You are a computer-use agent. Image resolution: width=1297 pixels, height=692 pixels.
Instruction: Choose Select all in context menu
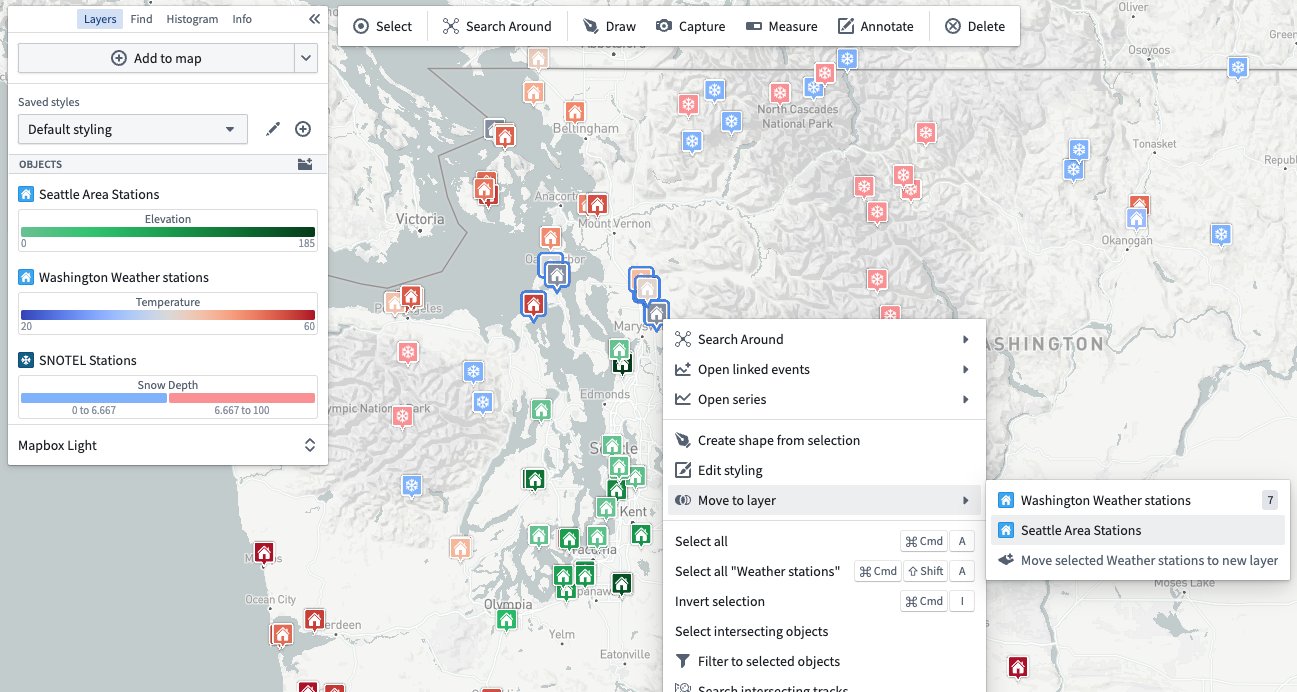click(824, 541)
